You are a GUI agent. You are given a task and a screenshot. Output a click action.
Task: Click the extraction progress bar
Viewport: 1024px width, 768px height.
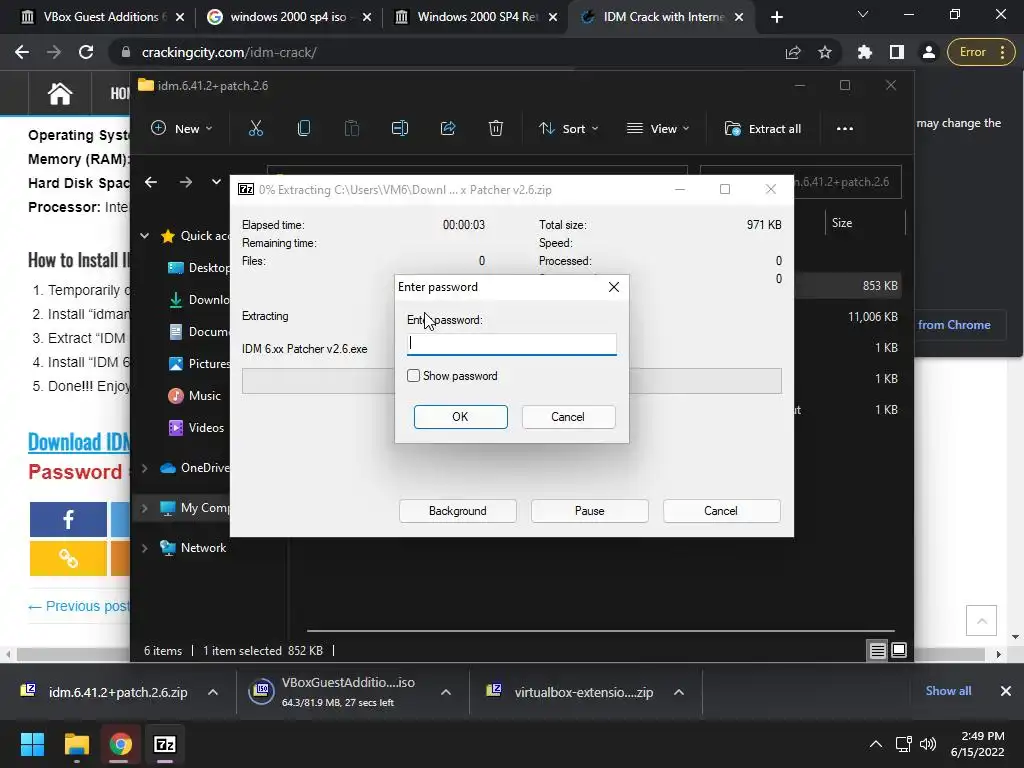[511, 381]
